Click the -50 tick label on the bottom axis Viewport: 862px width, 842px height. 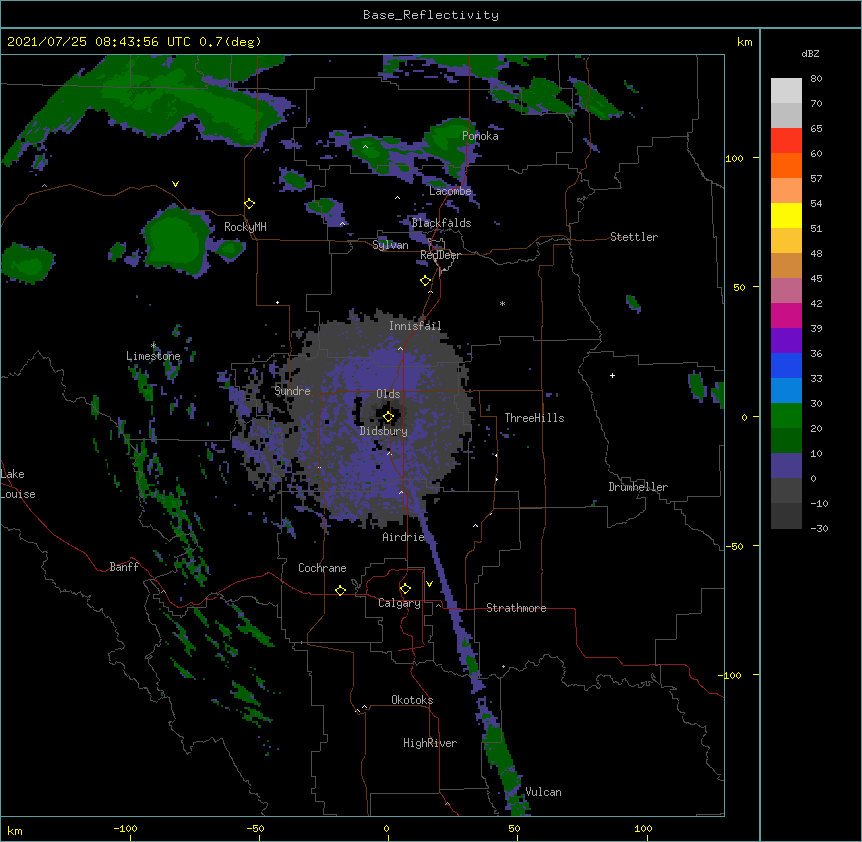[x=255, y=829]
